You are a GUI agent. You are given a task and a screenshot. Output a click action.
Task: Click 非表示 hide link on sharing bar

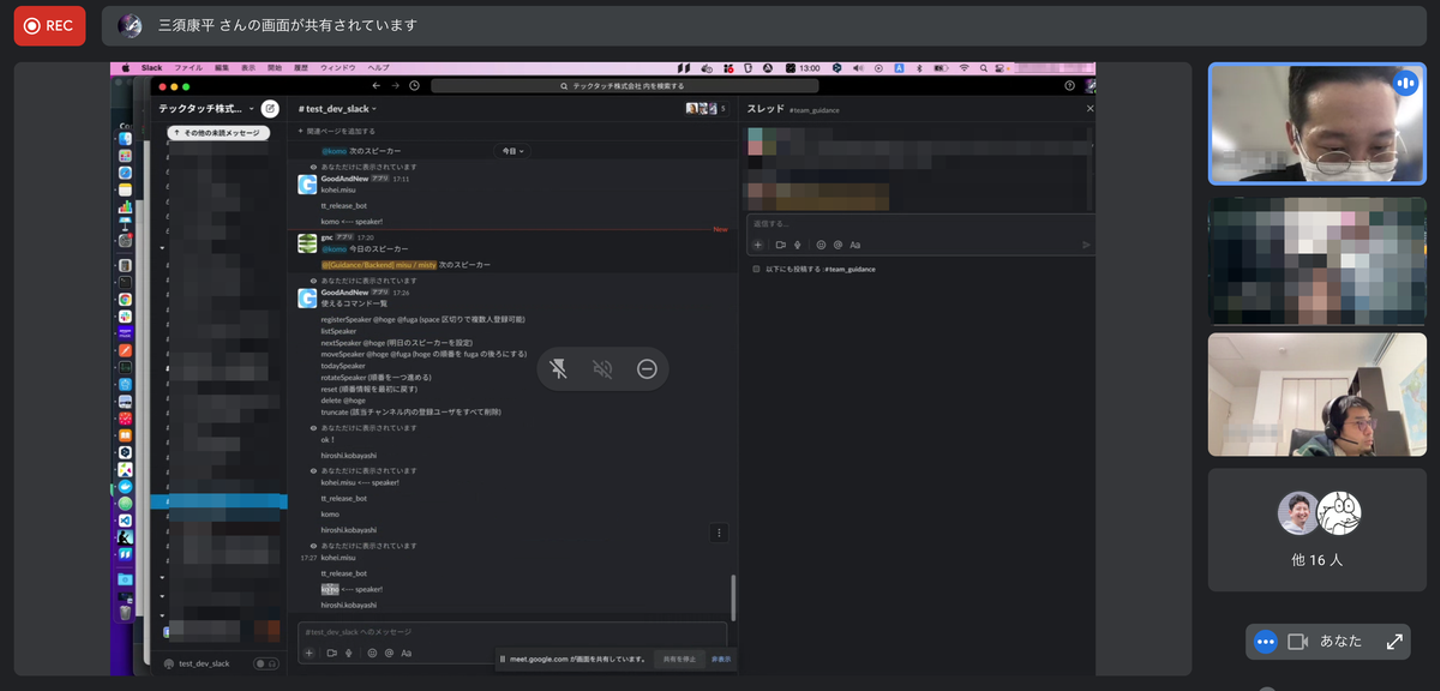click(x=721, y=659)
